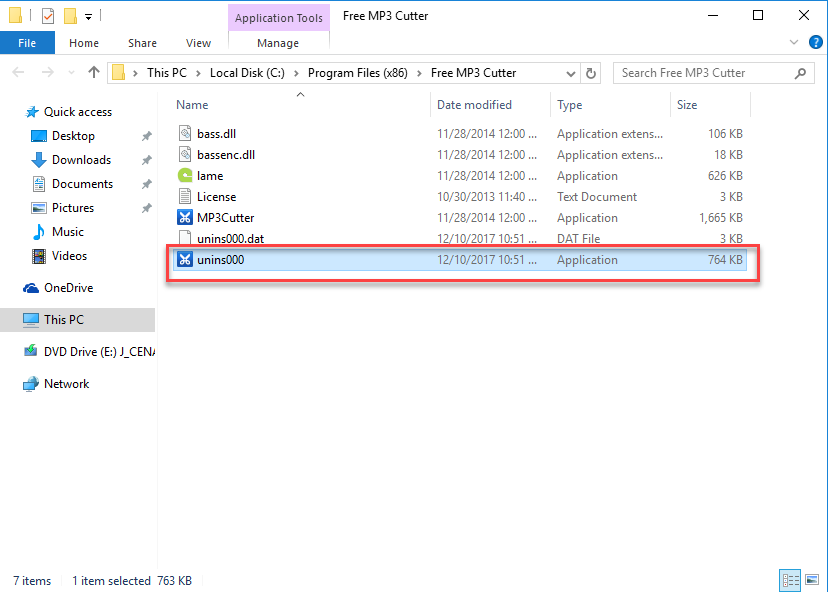This screenshot has height=592, width=828.
Task: Click 'Free MP3 Cutter' breadcrumb segment
Action: pyautogui.click(x=473, y=73)
